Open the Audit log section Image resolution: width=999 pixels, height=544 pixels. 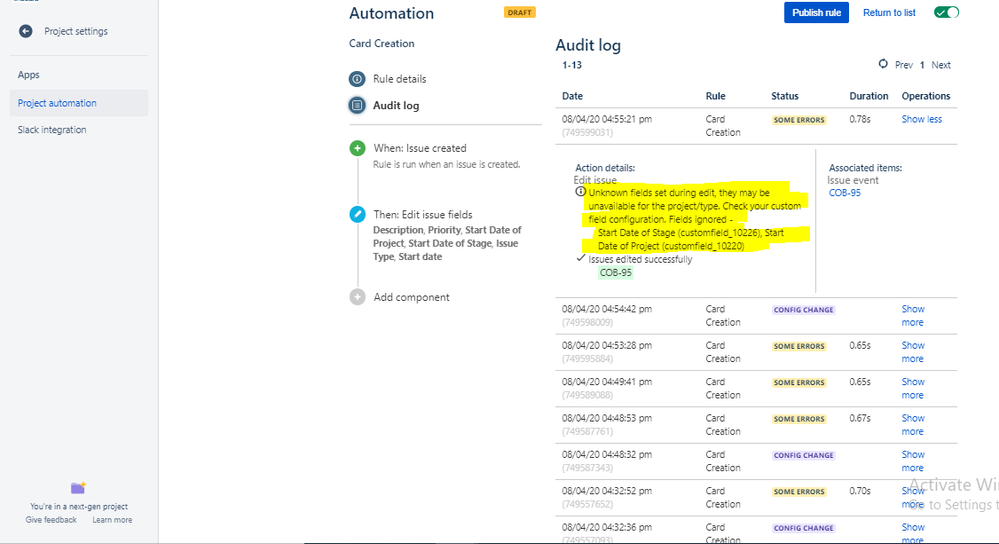pyautogui.click(x=396, y=106)
